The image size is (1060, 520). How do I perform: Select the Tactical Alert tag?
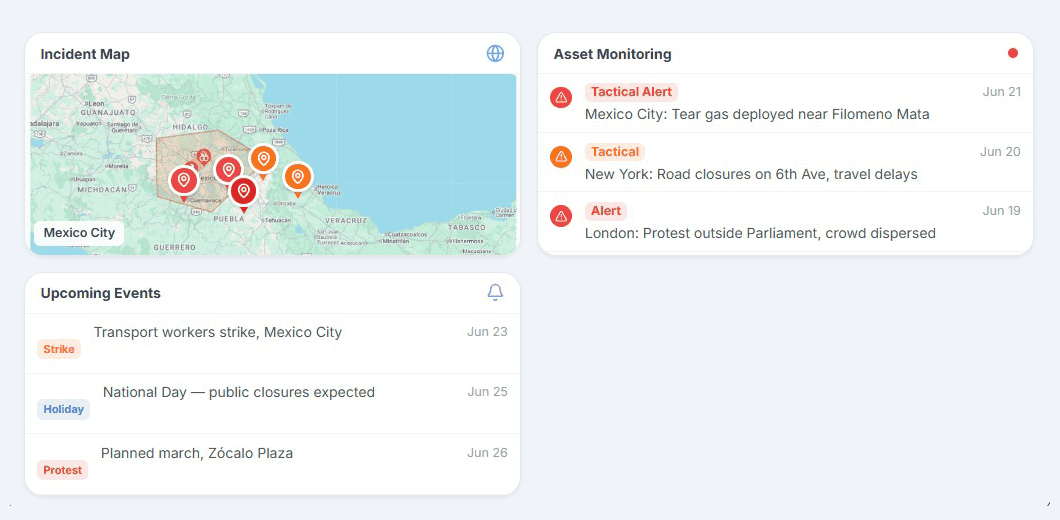[631, 93]
